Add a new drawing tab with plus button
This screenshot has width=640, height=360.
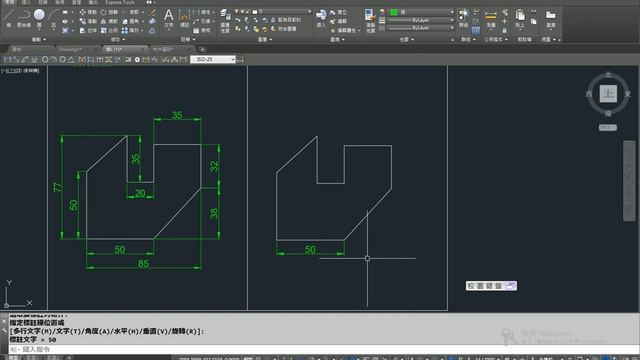pyautogui.click(x=202, y=49)
